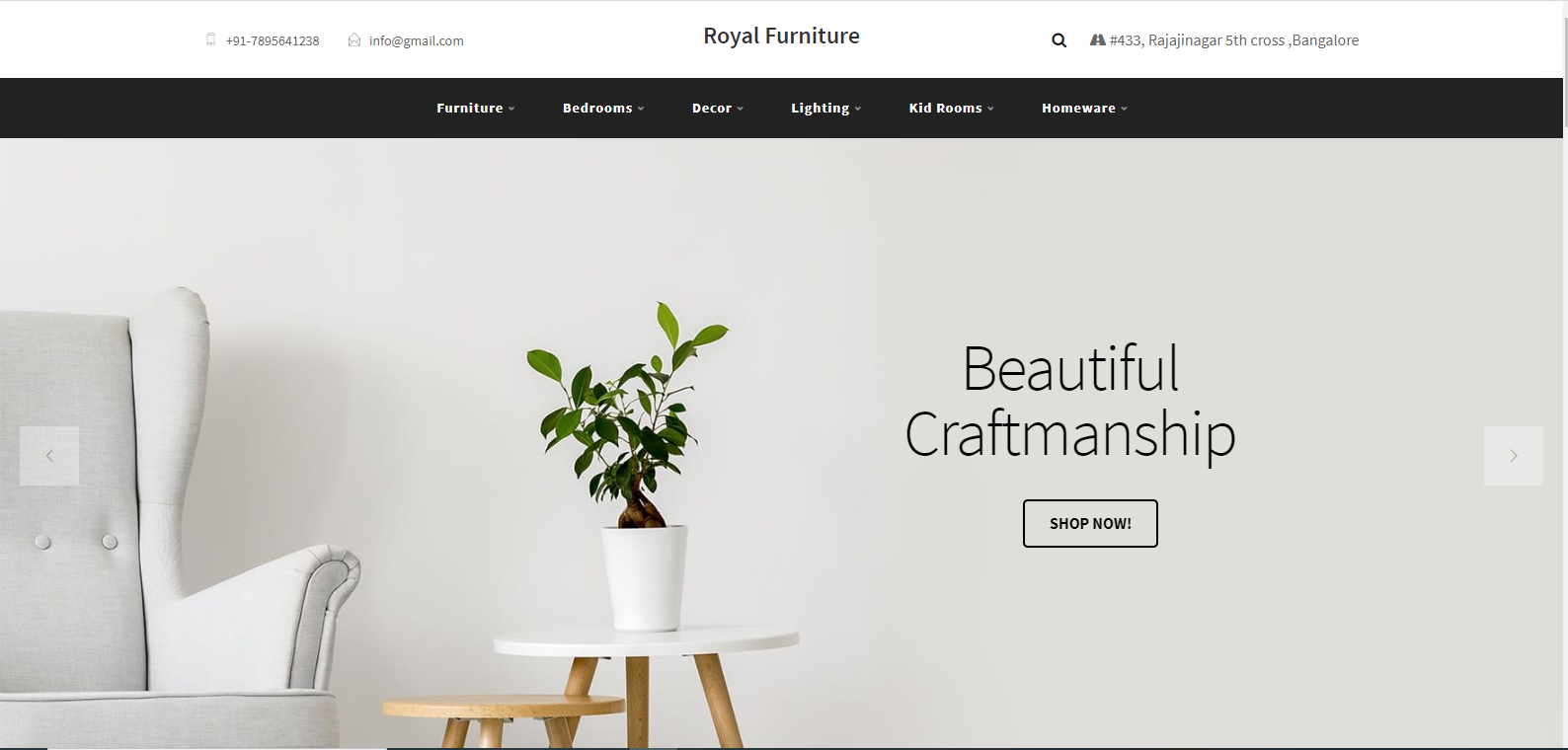Go to previous slide with left arrow
This screenshot has width=1568, height=750.
point(49,456)
